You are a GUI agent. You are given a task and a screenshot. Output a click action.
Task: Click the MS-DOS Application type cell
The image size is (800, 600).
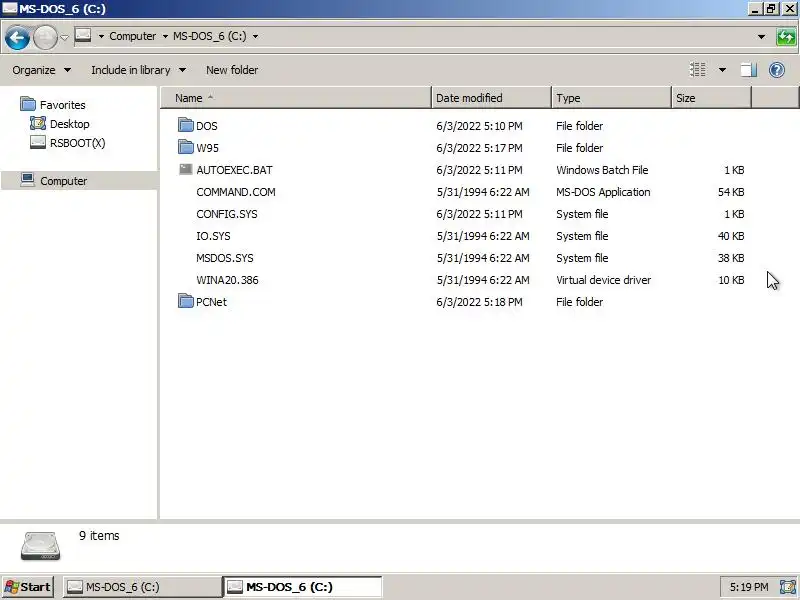coord(603,192)
